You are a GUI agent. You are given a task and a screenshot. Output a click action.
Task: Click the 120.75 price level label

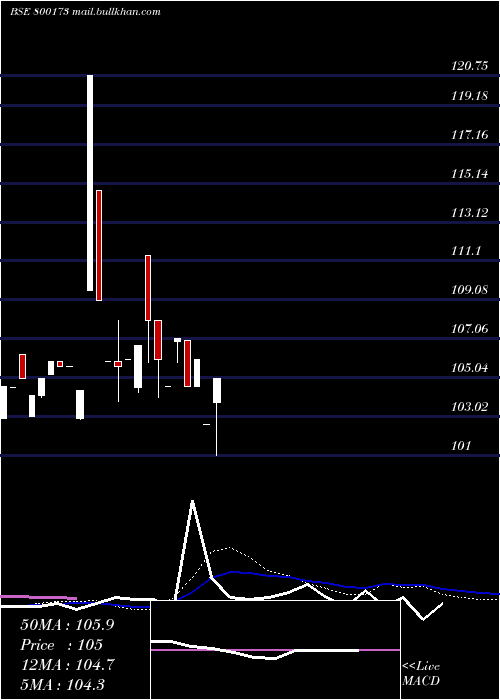click(469, 66)
